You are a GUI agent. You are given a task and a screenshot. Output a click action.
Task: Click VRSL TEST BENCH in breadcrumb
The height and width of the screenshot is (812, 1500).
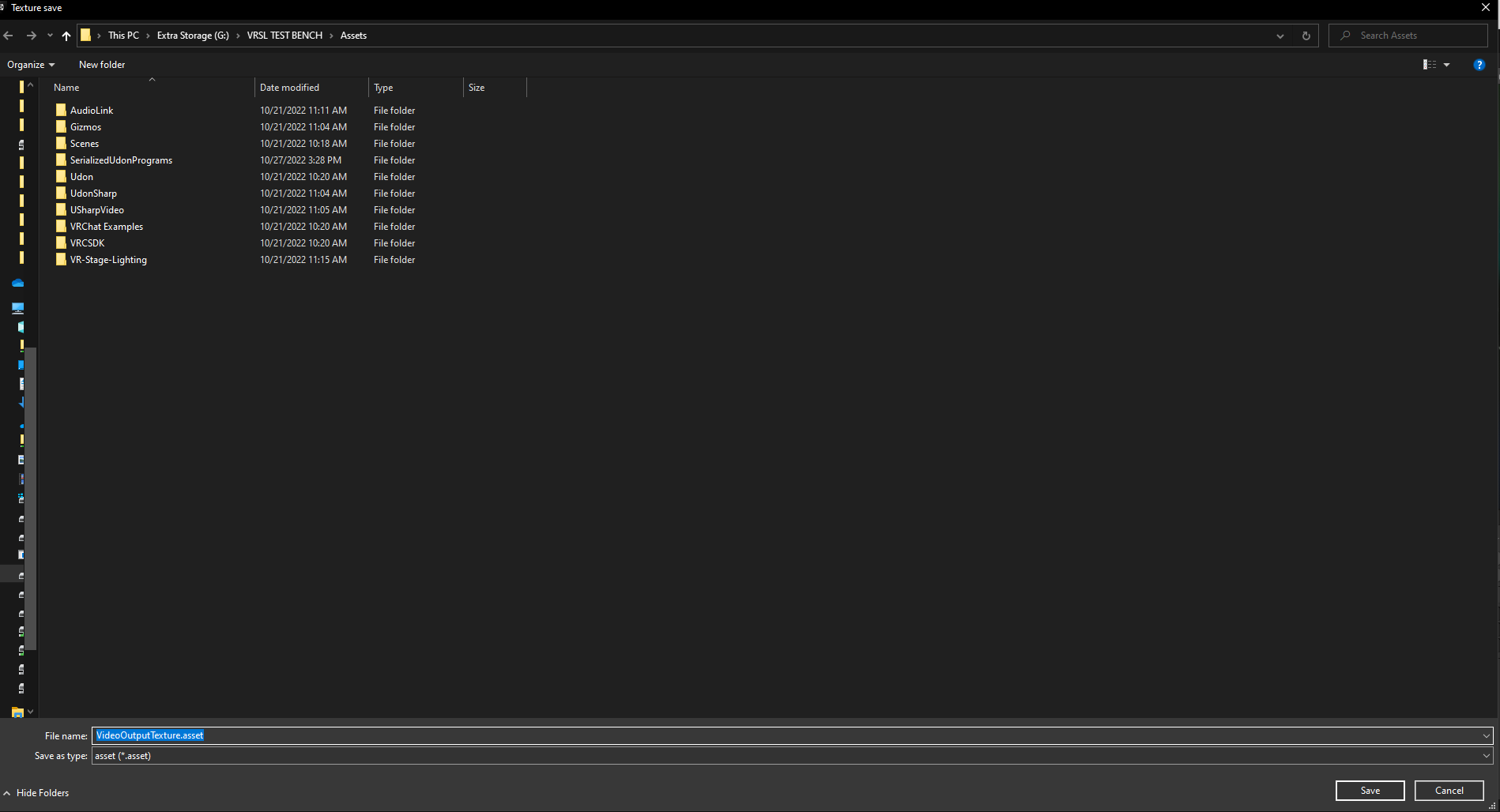[285, 36]
